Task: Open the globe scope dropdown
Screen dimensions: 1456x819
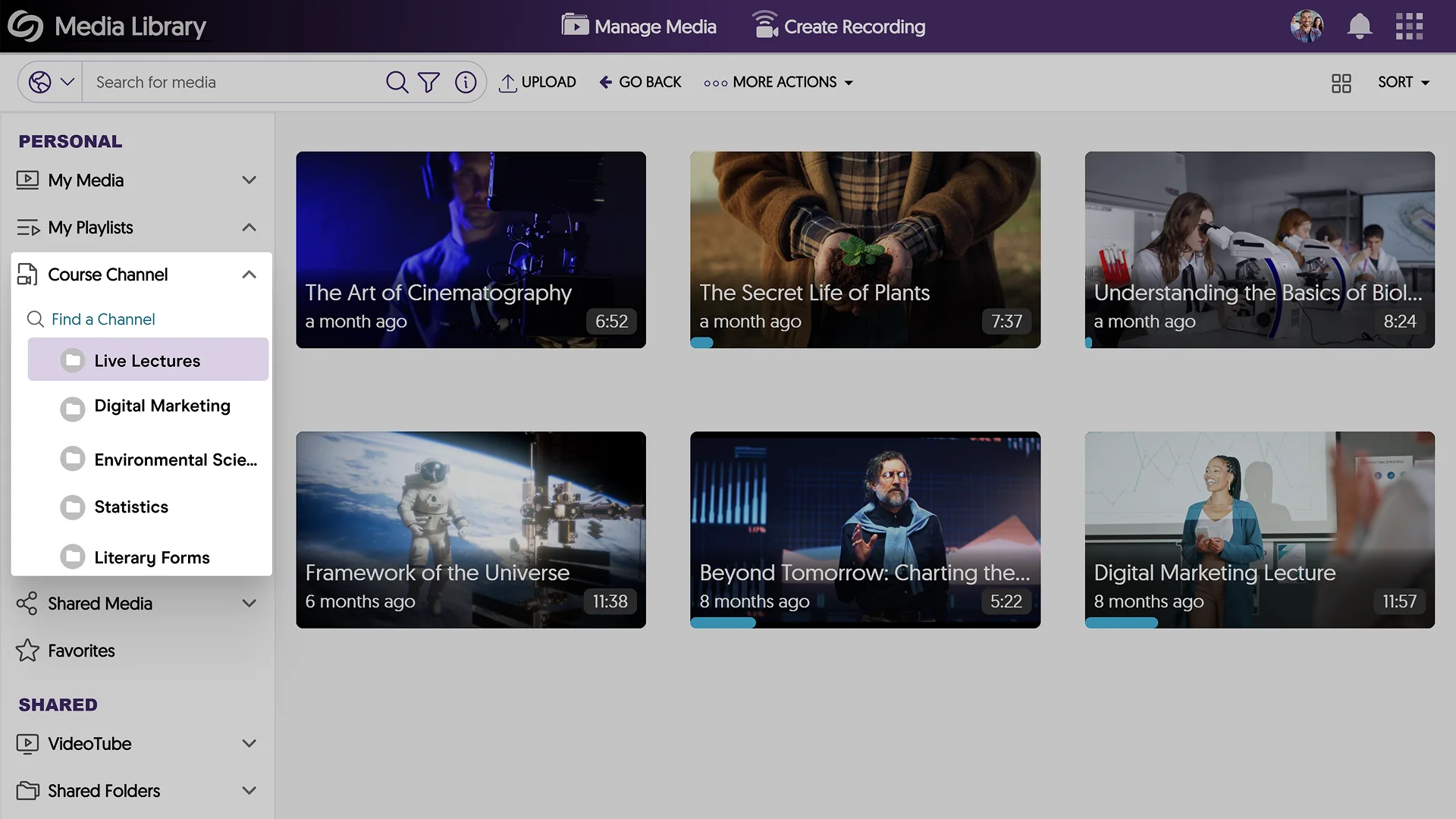Action: coord(51,82)
